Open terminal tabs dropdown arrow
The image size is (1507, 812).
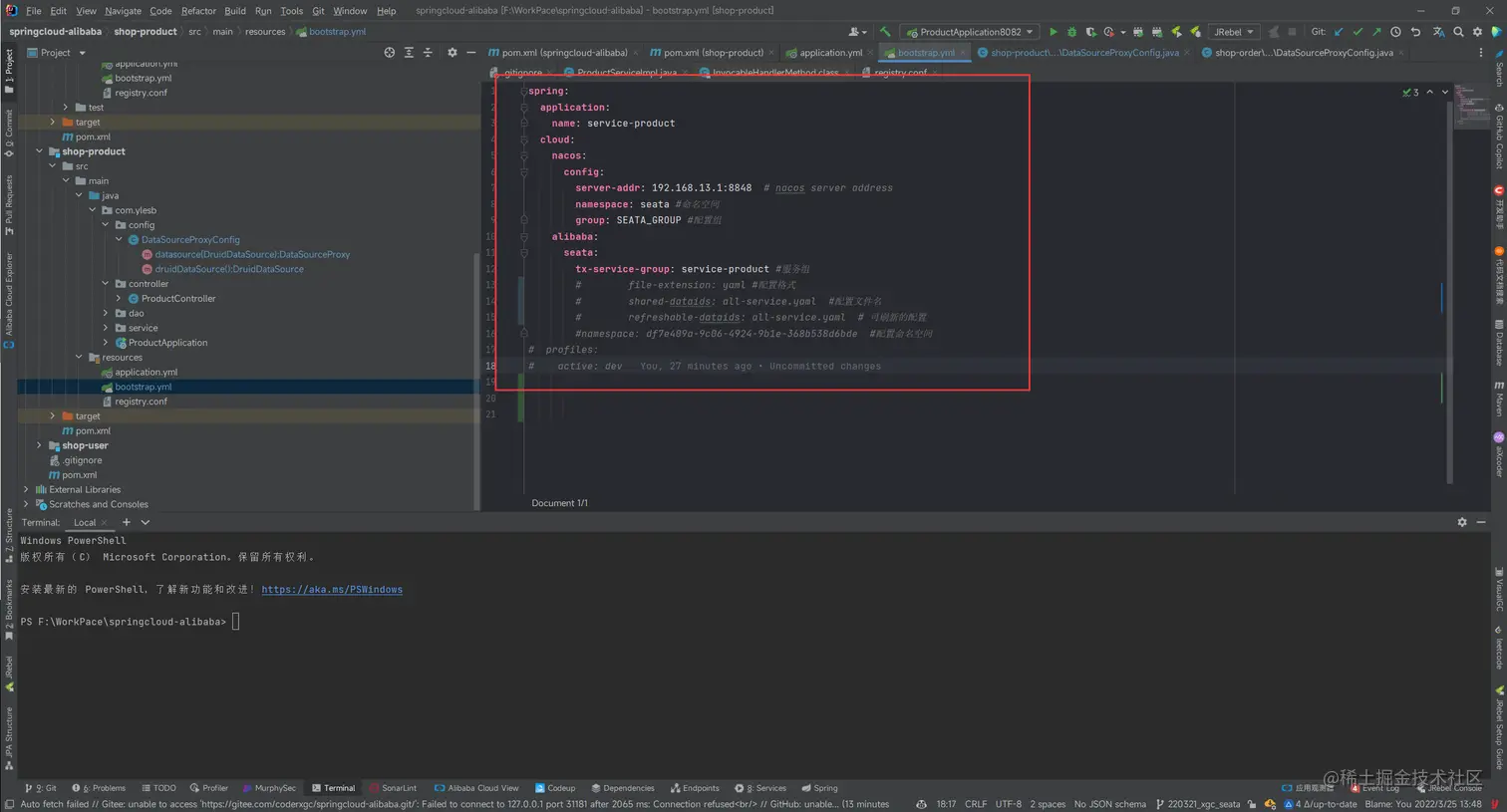146,522
